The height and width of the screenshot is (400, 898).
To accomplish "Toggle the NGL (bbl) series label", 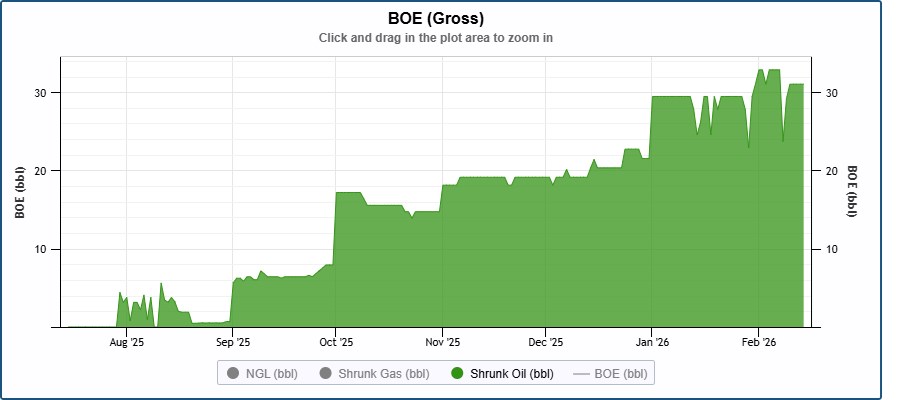I will click(271, 374).
